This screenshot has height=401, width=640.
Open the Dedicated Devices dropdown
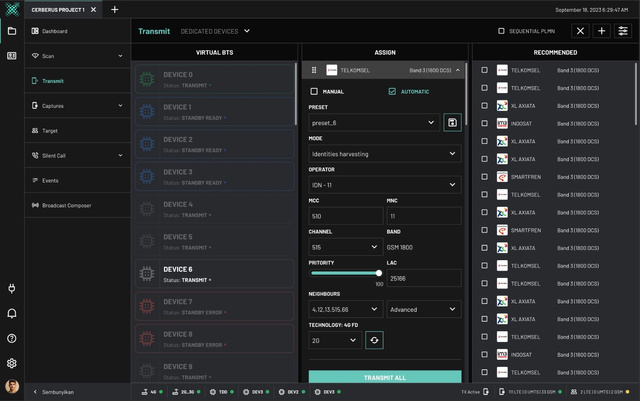pyautogui.click(x=214, y=31)
